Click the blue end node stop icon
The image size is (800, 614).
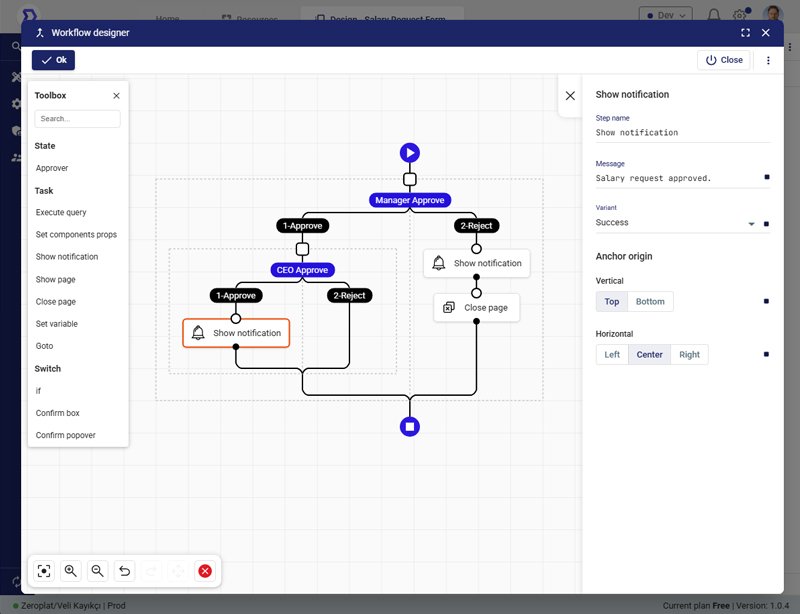[409, 427]
